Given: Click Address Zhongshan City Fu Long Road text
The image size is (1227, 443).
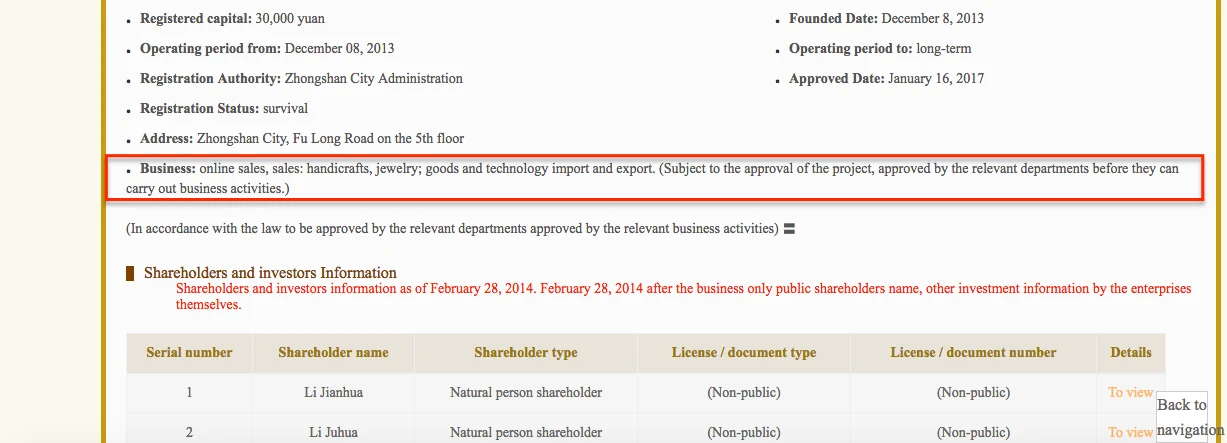Looking at the screenshot, I should [x=302, y=139].
